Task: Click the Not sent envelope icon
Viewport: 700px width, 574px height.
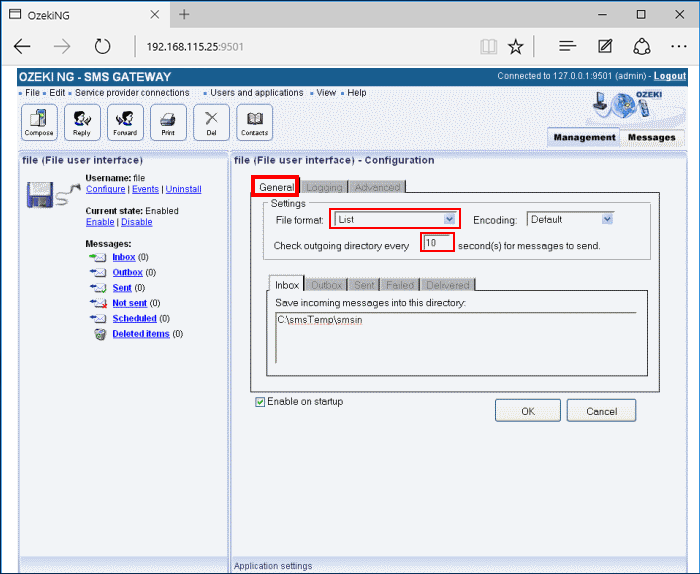Action: click(x=98, y=304)
